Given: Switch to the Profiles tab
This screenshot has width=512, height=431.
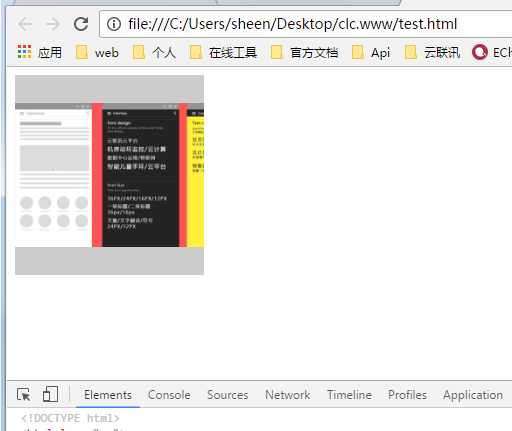Looking at the screenshot, I should (407, 395).
